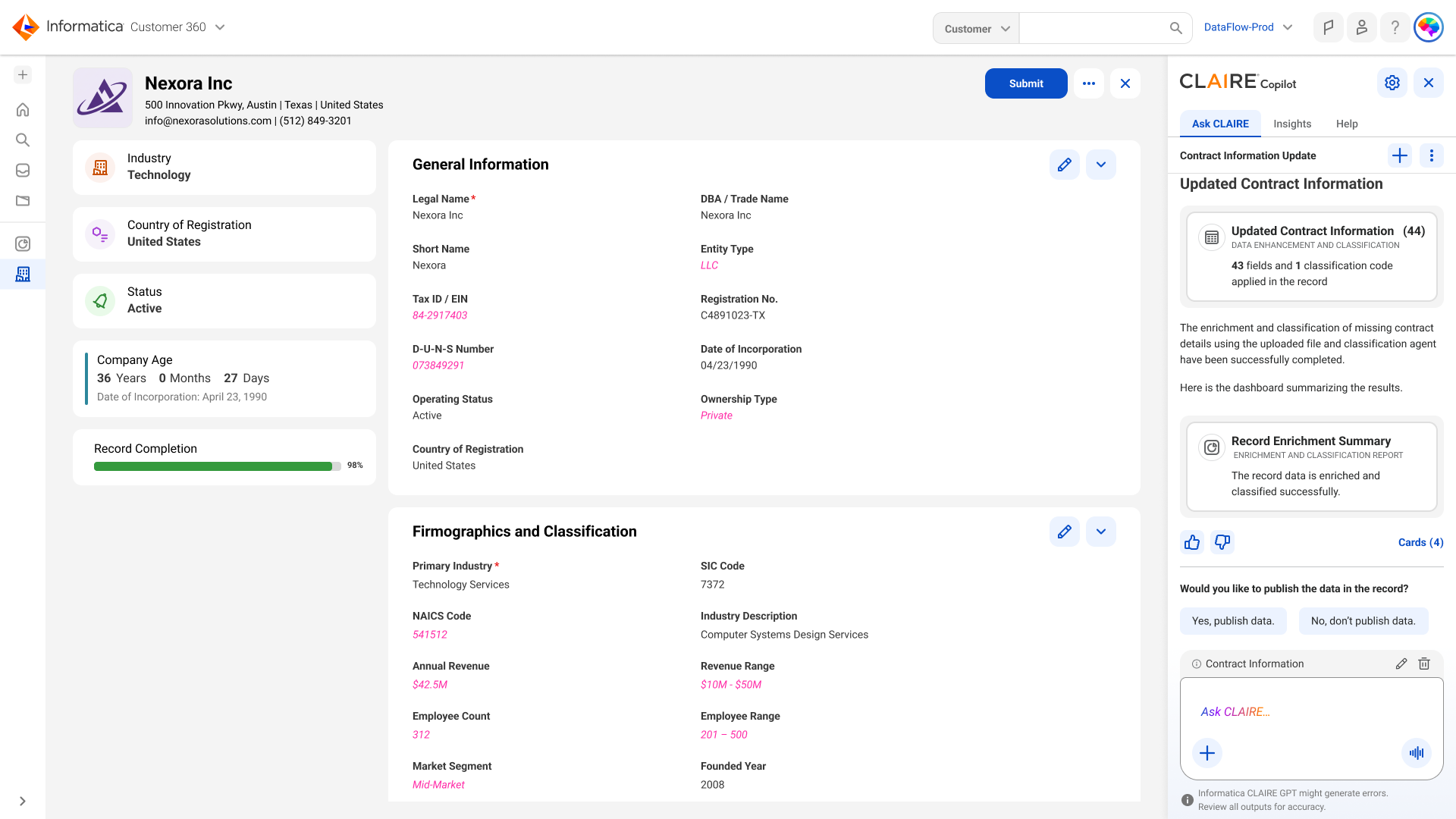
Task: Open CLAIRE Copilot settings gear
Action: pos(1392,83)
